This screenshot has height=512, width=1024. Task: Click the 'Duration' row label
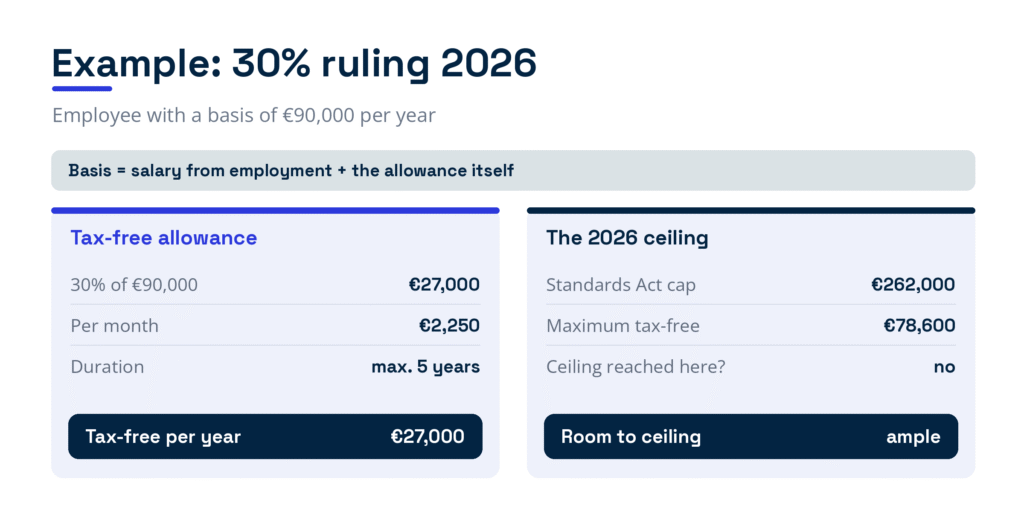click(107, 366)
